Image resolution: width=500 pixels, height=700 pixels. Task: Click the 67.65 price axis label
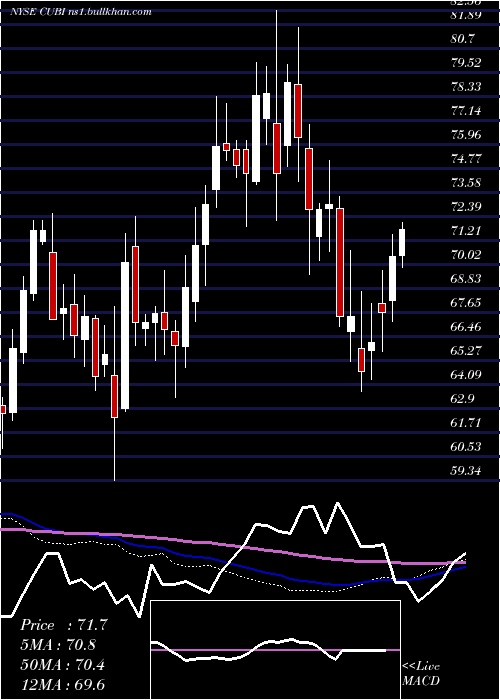[466, 303]
